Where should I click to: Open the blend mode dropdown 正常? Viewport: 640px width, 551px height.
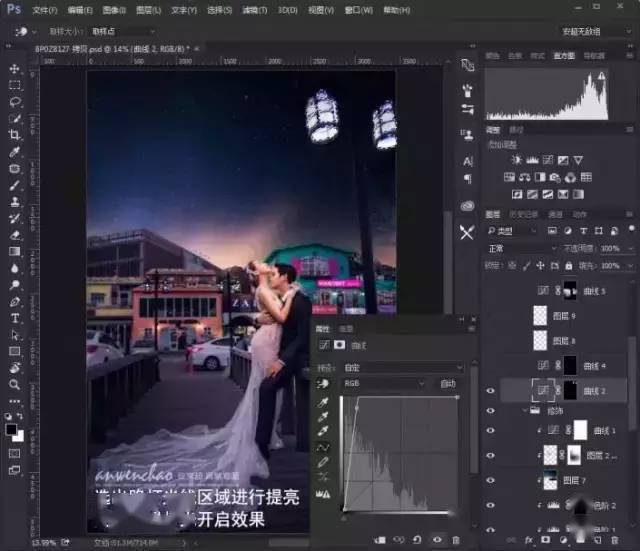[x=521, y=248]
